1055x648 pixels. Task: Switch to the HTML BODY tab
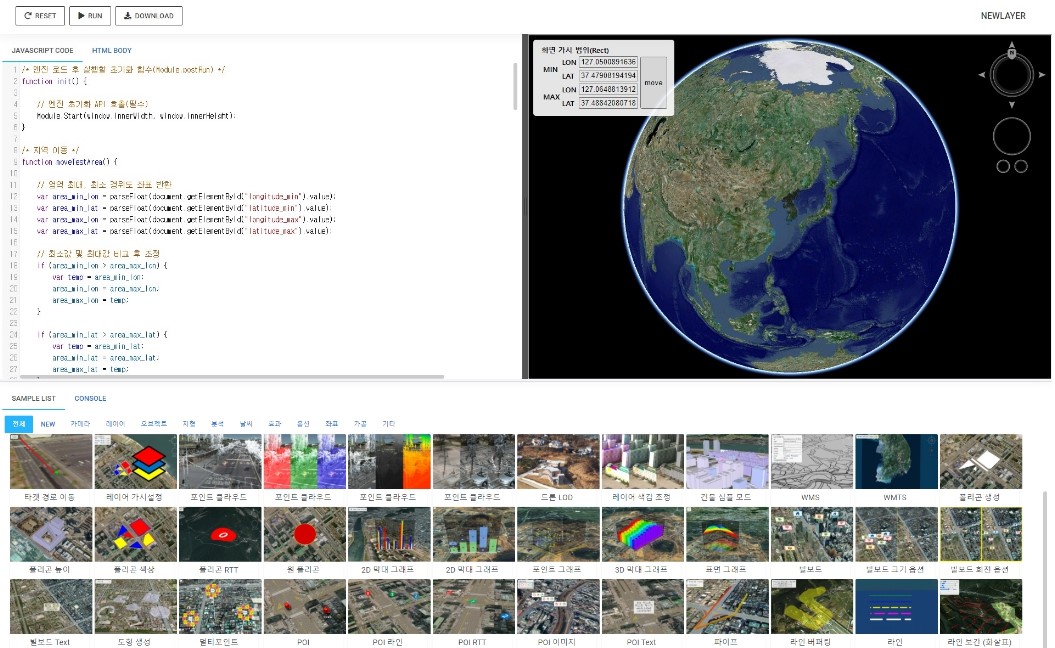[111, 50]
